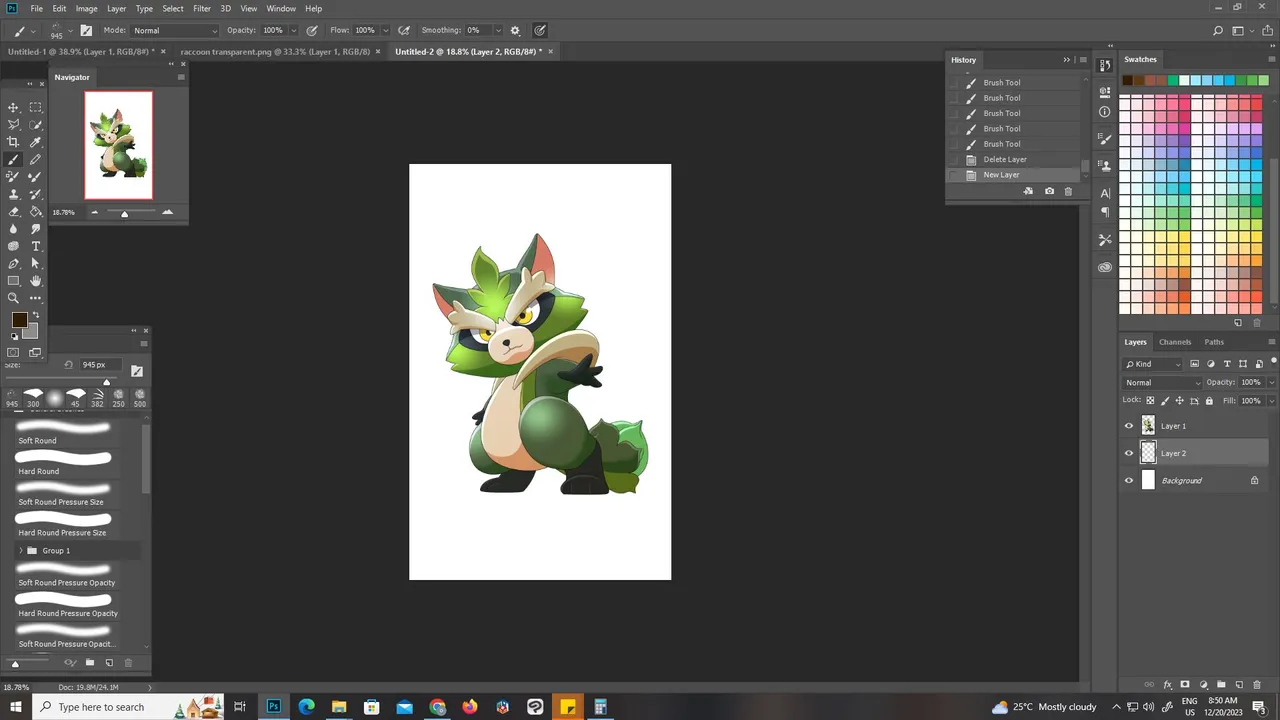Viewport: 1280px width, 720px height.
Task: Toggle lock image pixels brush icon
Action: (x=1165, y=401)
